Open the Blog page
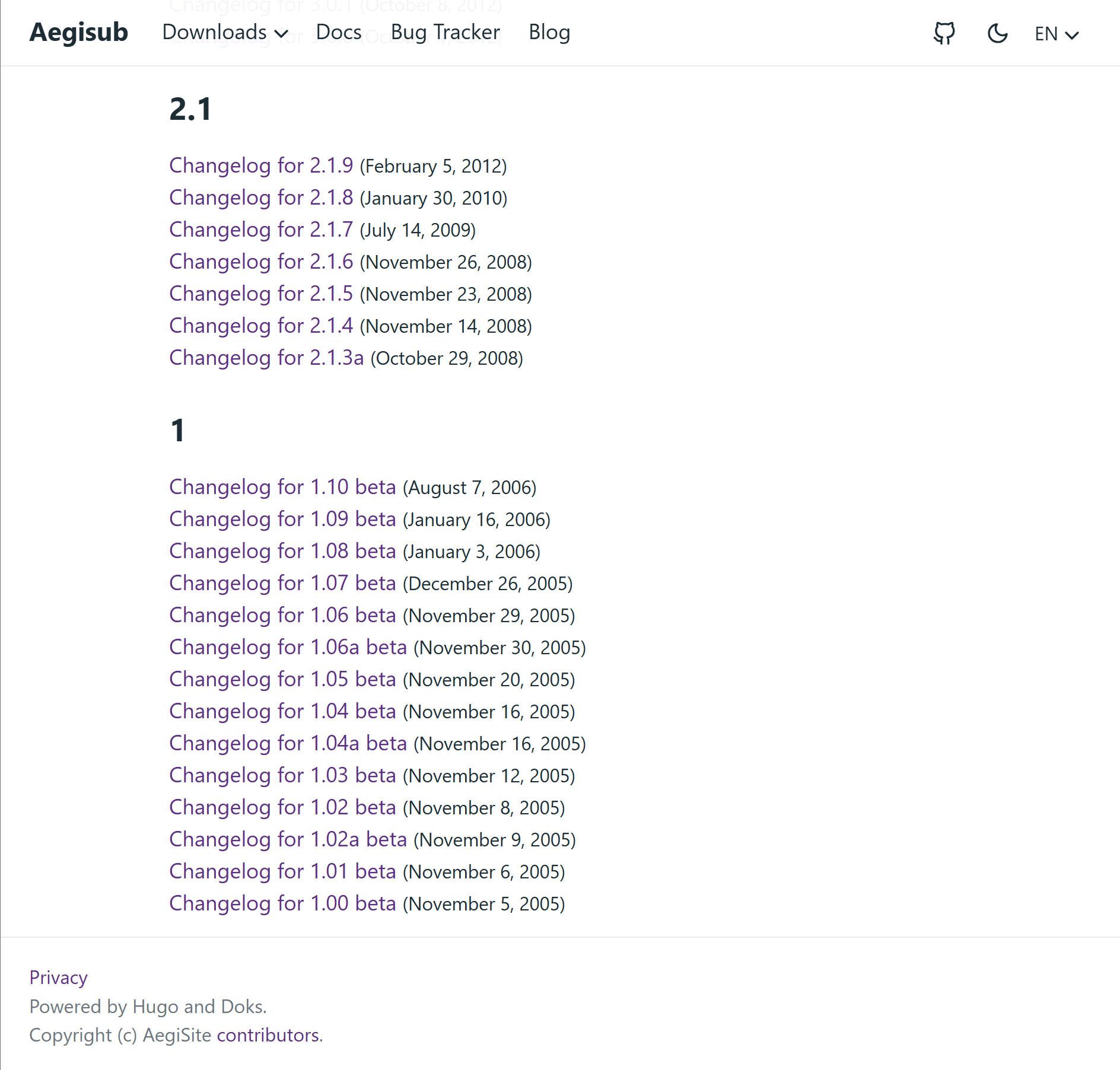1120x1070 pixels. click(549, 32)
